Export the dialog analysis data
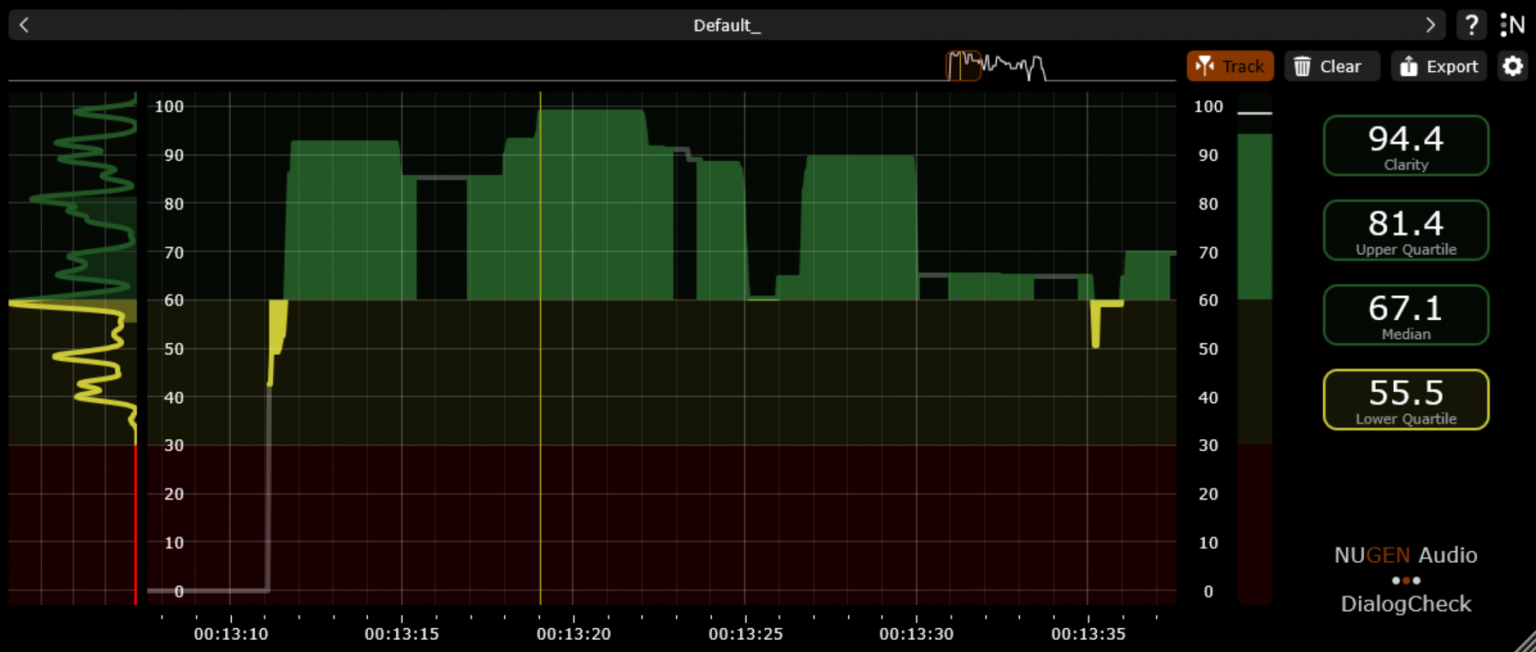 pos(1438,66)
